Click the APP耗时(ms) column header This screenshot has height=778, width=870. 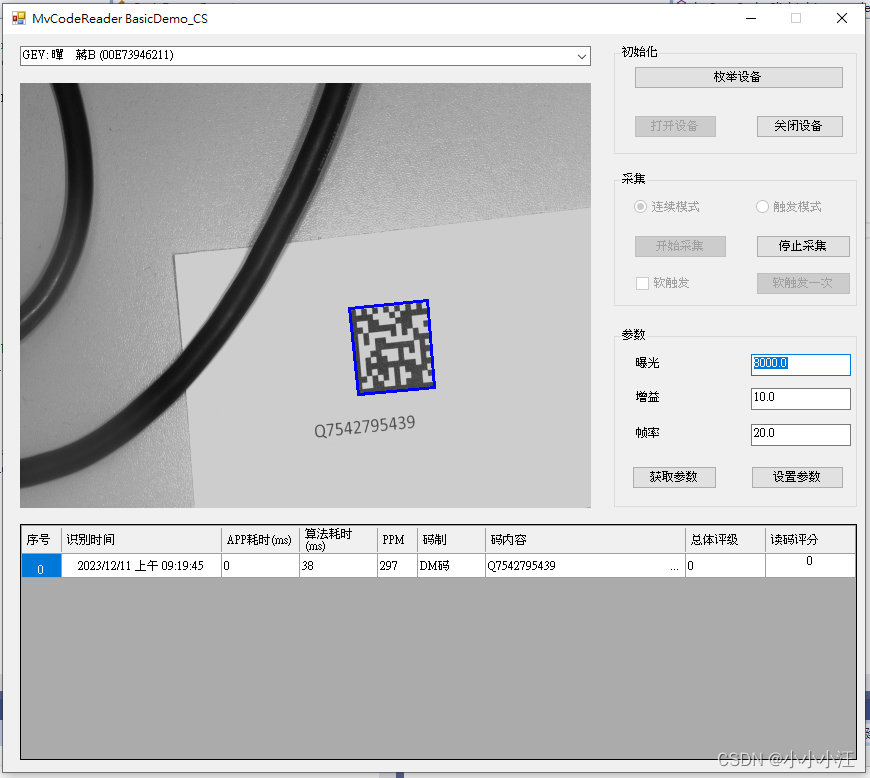click(x=260, y=539)
